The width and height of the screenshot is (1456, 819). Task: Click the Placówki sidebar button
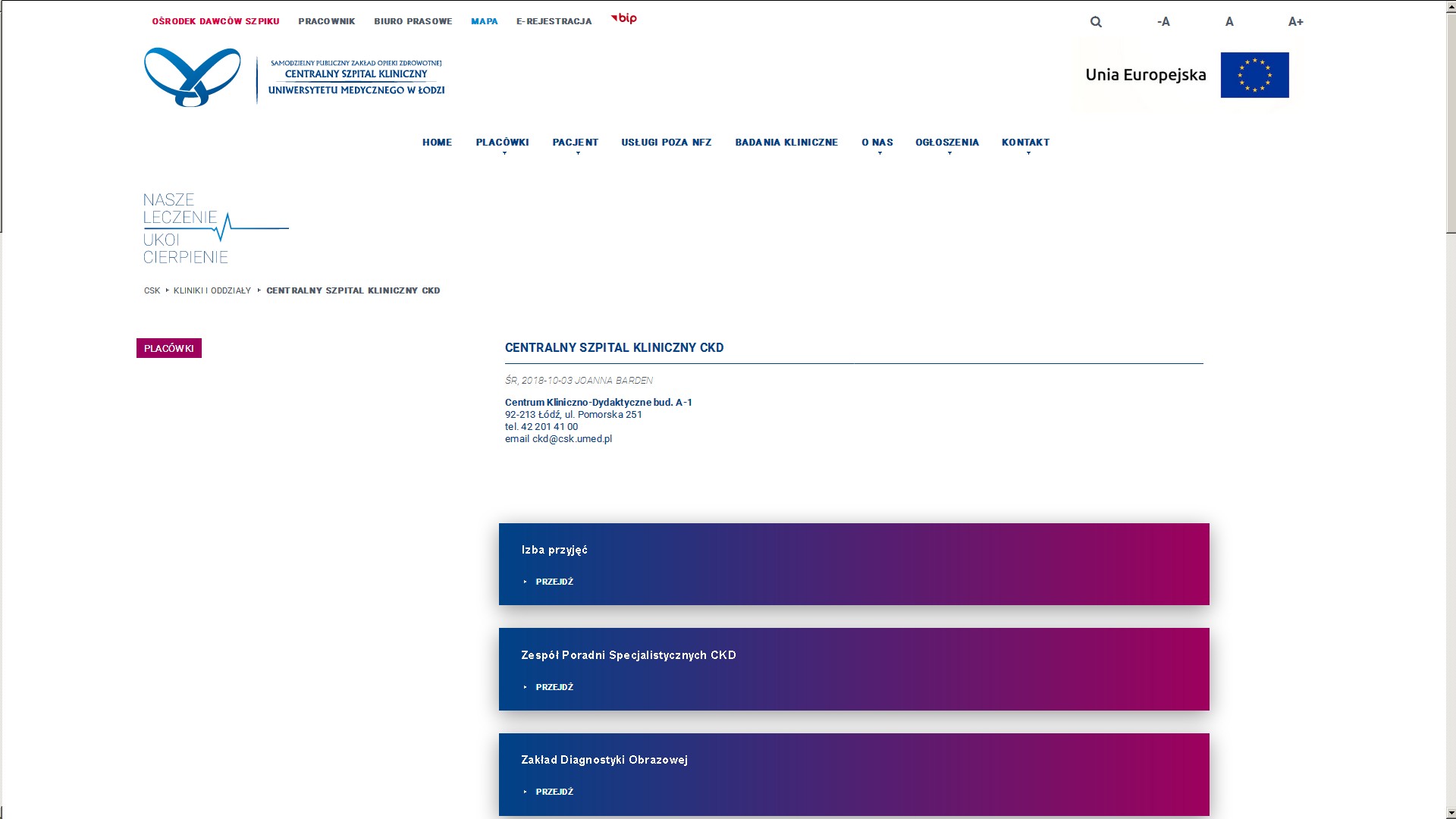[169, 348]
